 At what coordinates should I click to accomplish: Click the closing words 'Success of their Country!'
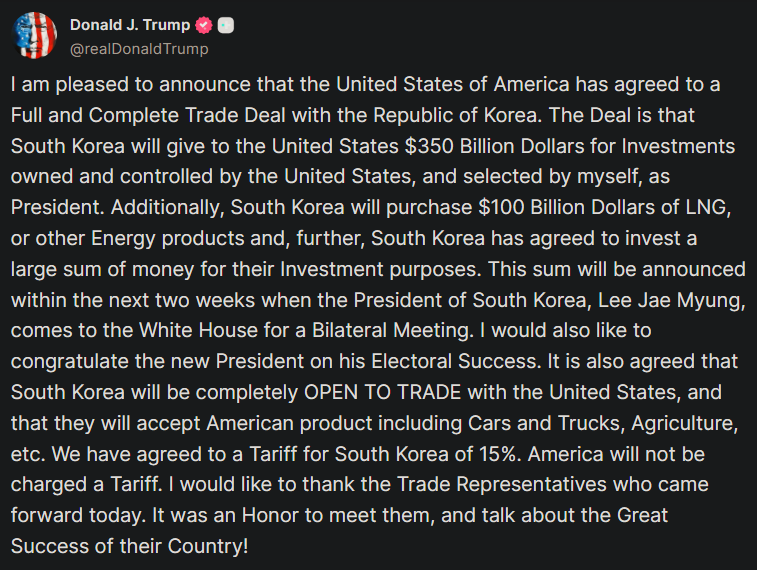tap(129, 546)
